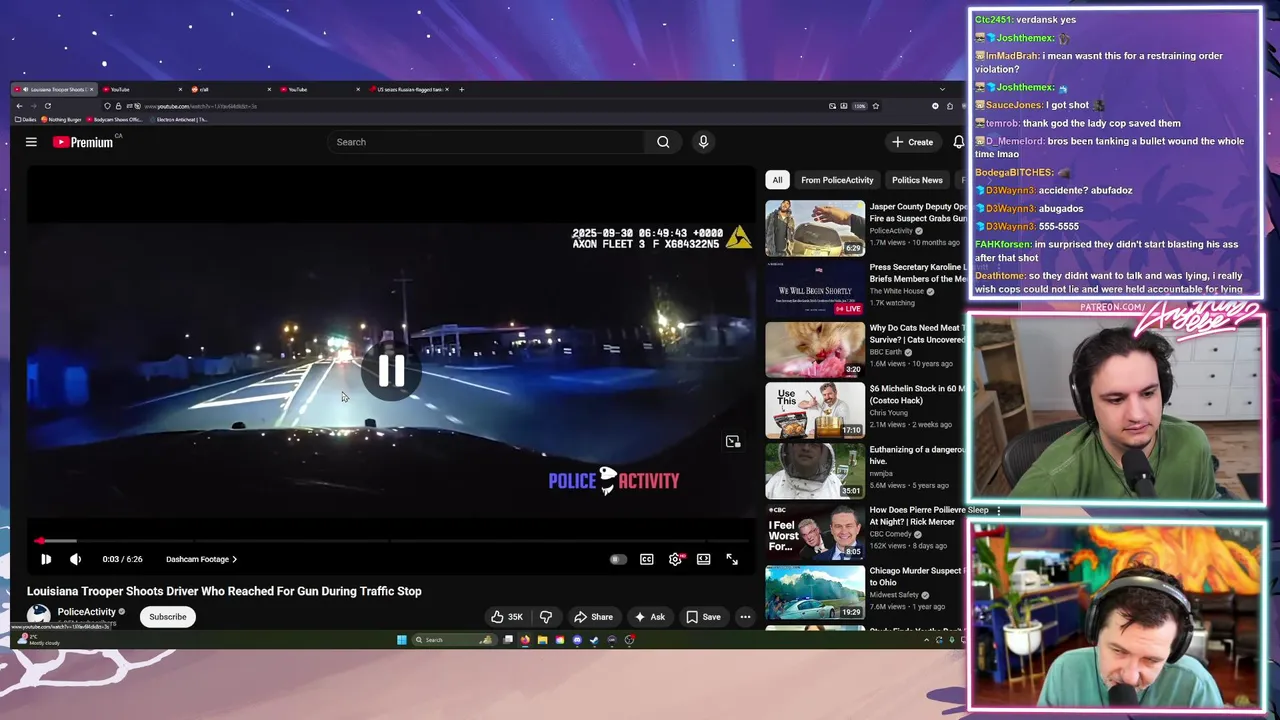Mute the video volume speaker
The image size is (1280, 720).
tap(75, 559)
